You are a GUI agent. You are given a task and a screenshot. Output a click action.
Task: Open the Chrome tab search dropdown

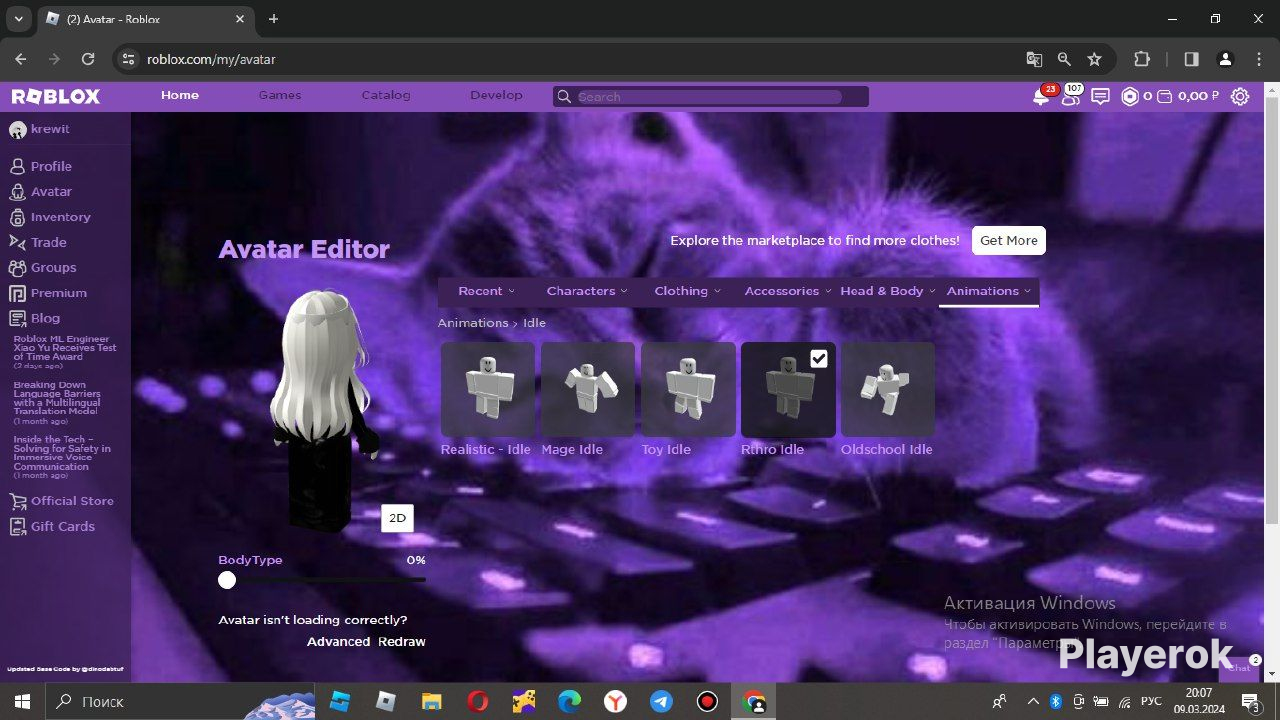tap(18, 19)
